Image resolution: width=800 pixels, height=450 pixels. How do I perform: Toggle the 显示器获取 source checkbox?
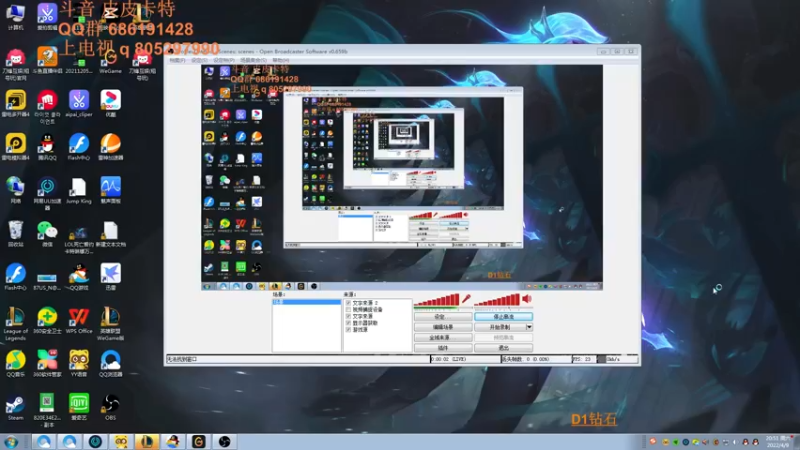coord(348,323)
